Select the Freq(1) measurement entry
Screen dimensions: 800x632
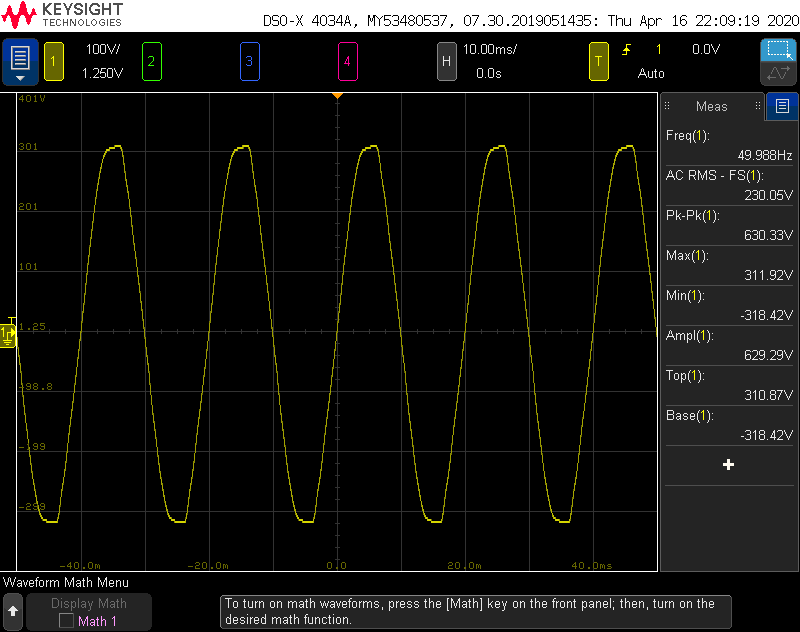click(728, 145)
